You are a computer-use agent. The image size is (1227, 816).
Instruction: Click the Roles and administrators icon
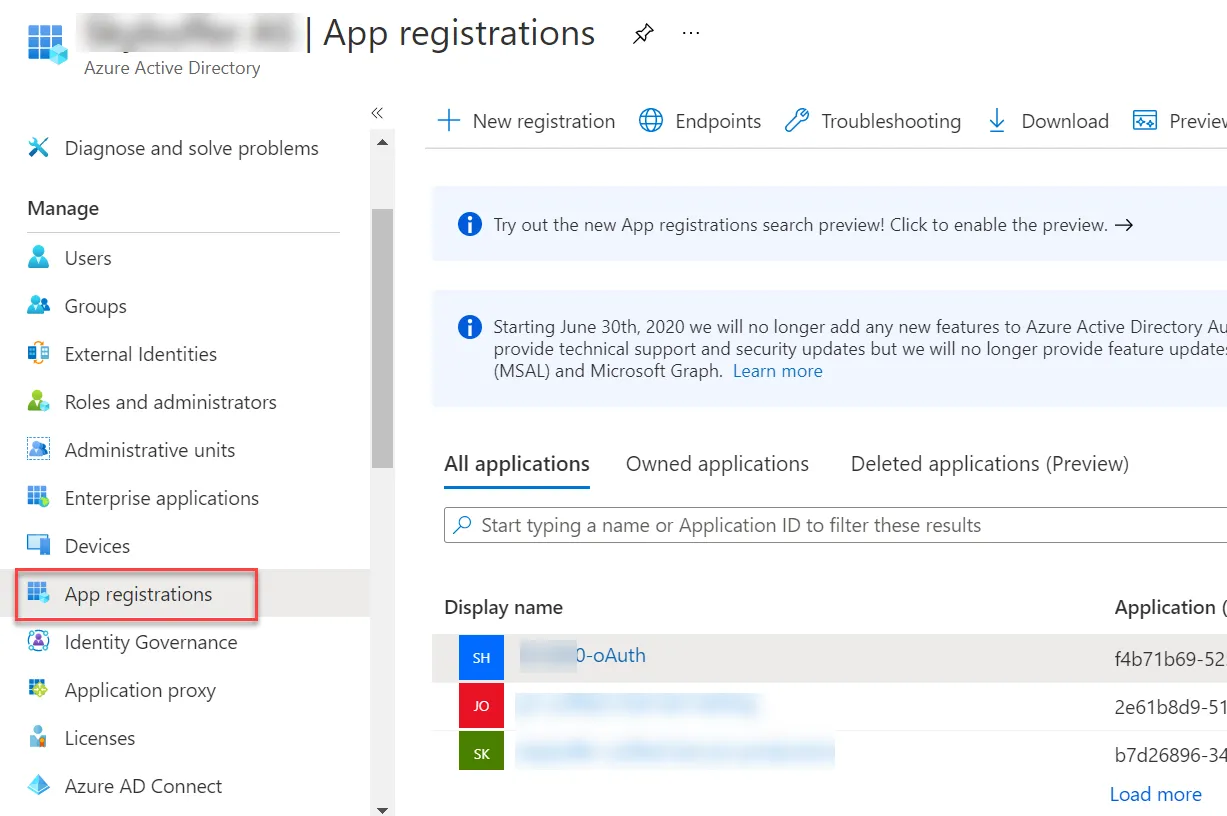39,402
